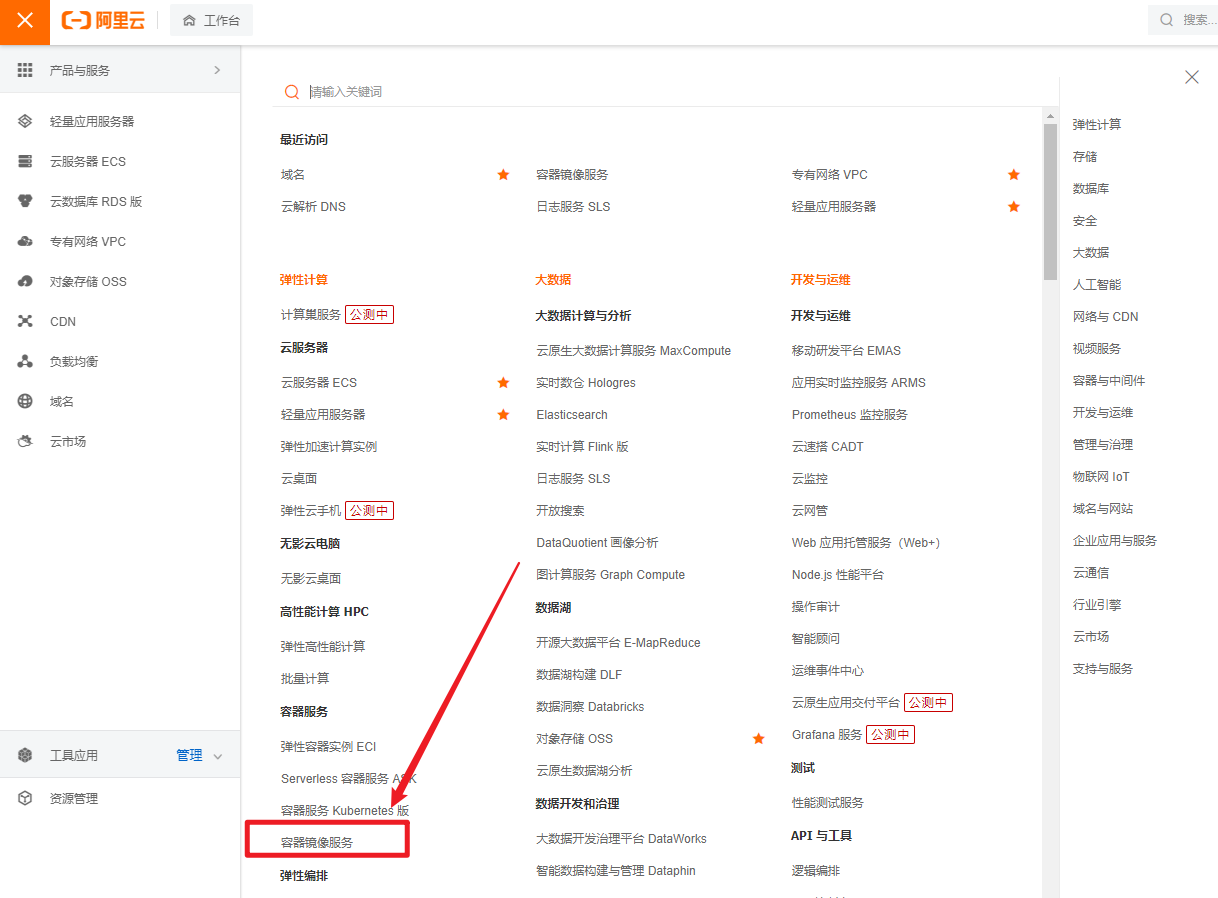Toggle the favorite star for recent 域名
The height and width of the screenshot is (898, 1218).
(503, 174)
